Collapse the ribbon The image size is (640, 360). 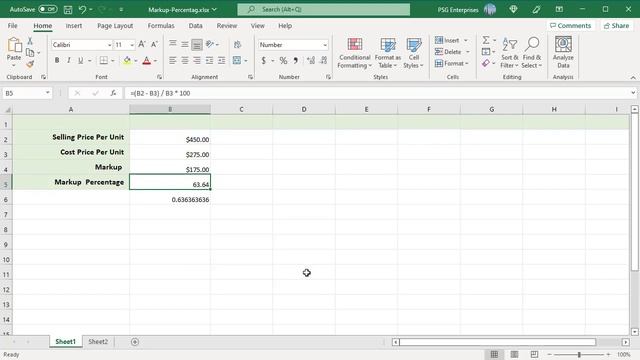point(633,77)
